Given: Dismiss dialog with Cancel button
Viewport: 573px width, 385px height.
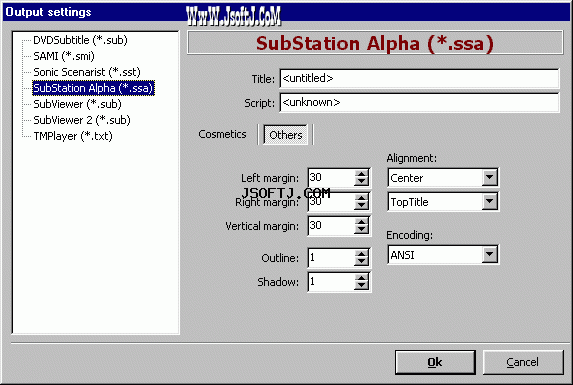Looking at the screenshot, I should (x=523, y=362).
